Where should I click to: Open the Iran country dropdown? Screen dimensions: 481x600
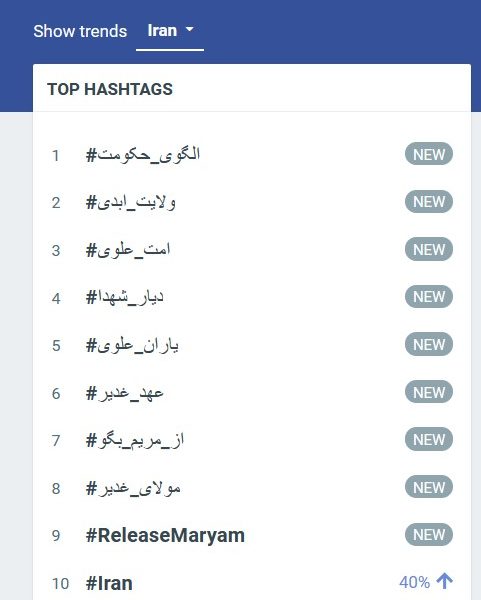pyautogui.click(x=170, y=31)
